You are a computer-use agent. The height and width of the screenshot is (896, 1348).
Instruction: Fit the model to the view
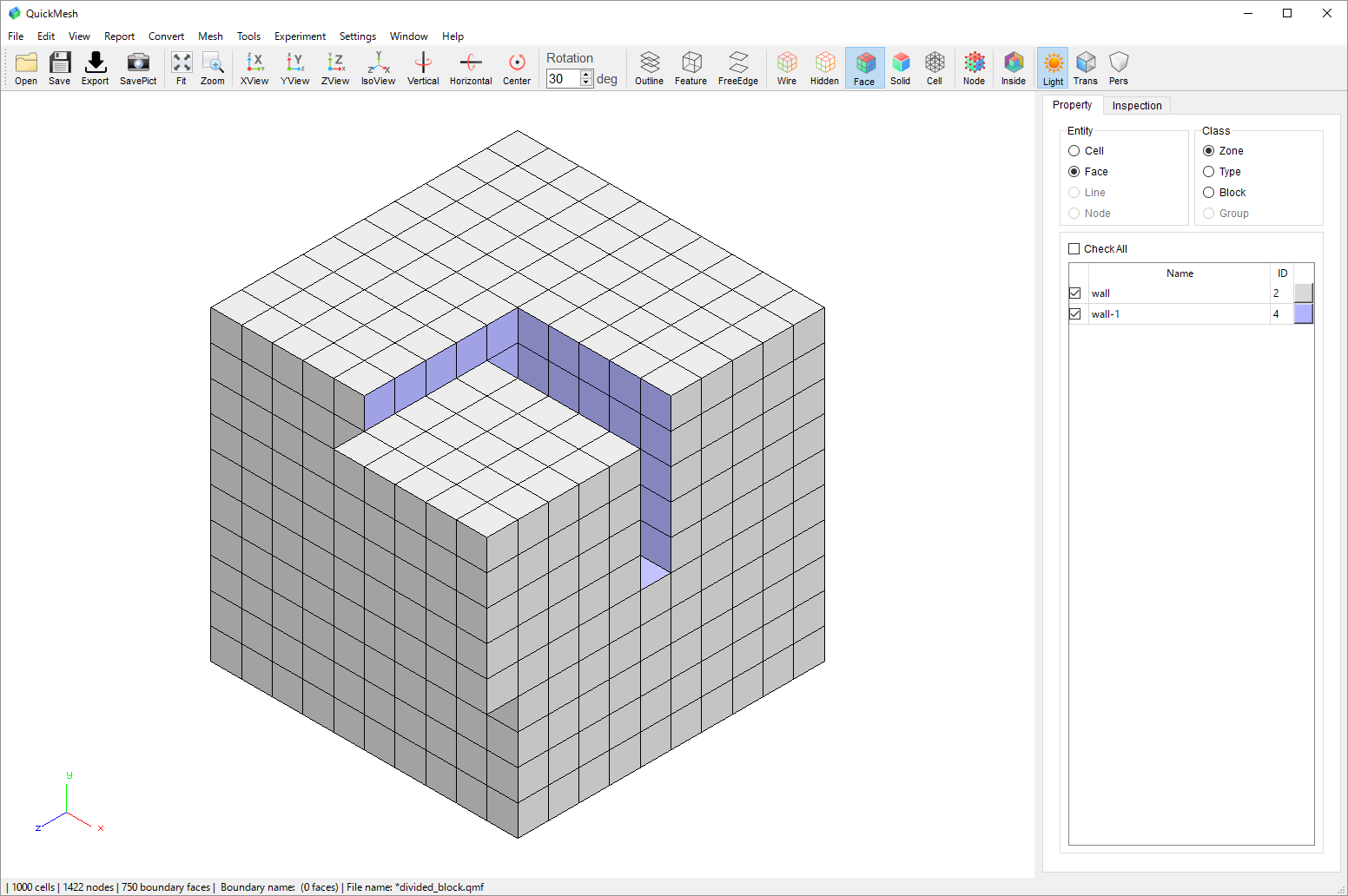click(182, 68)
